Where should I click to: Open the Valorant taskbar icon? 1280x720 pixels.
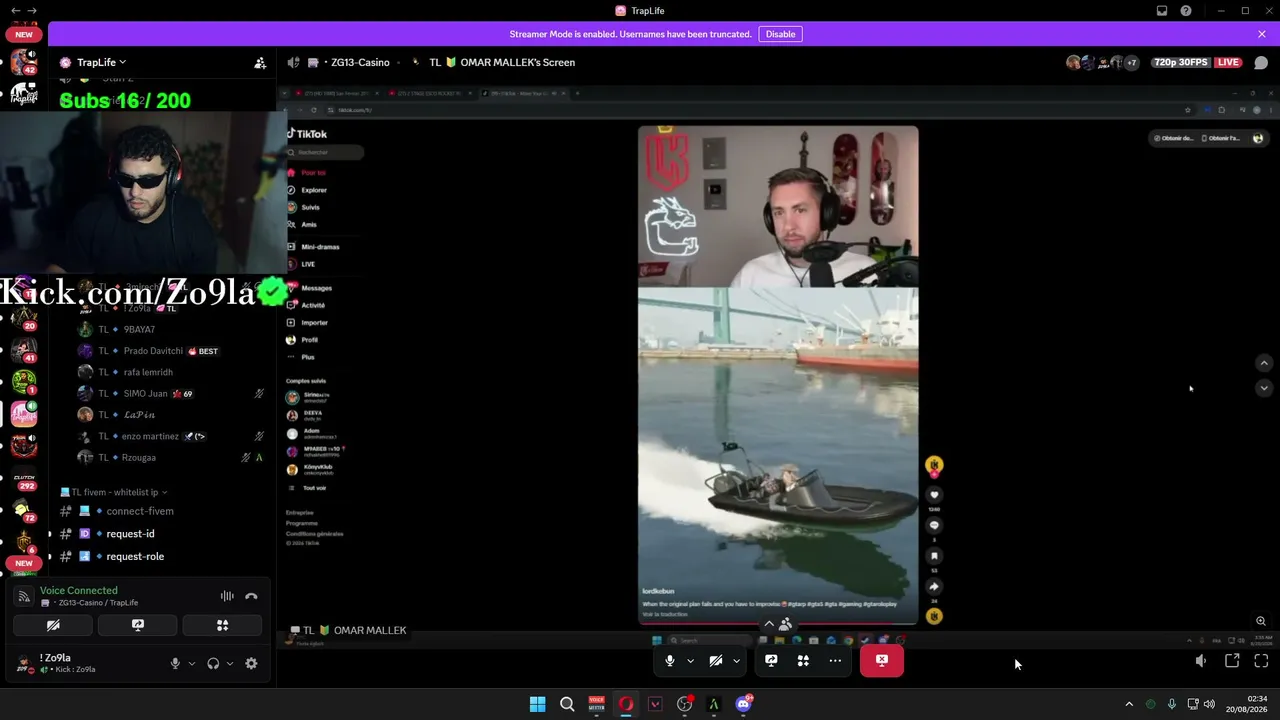655,704
